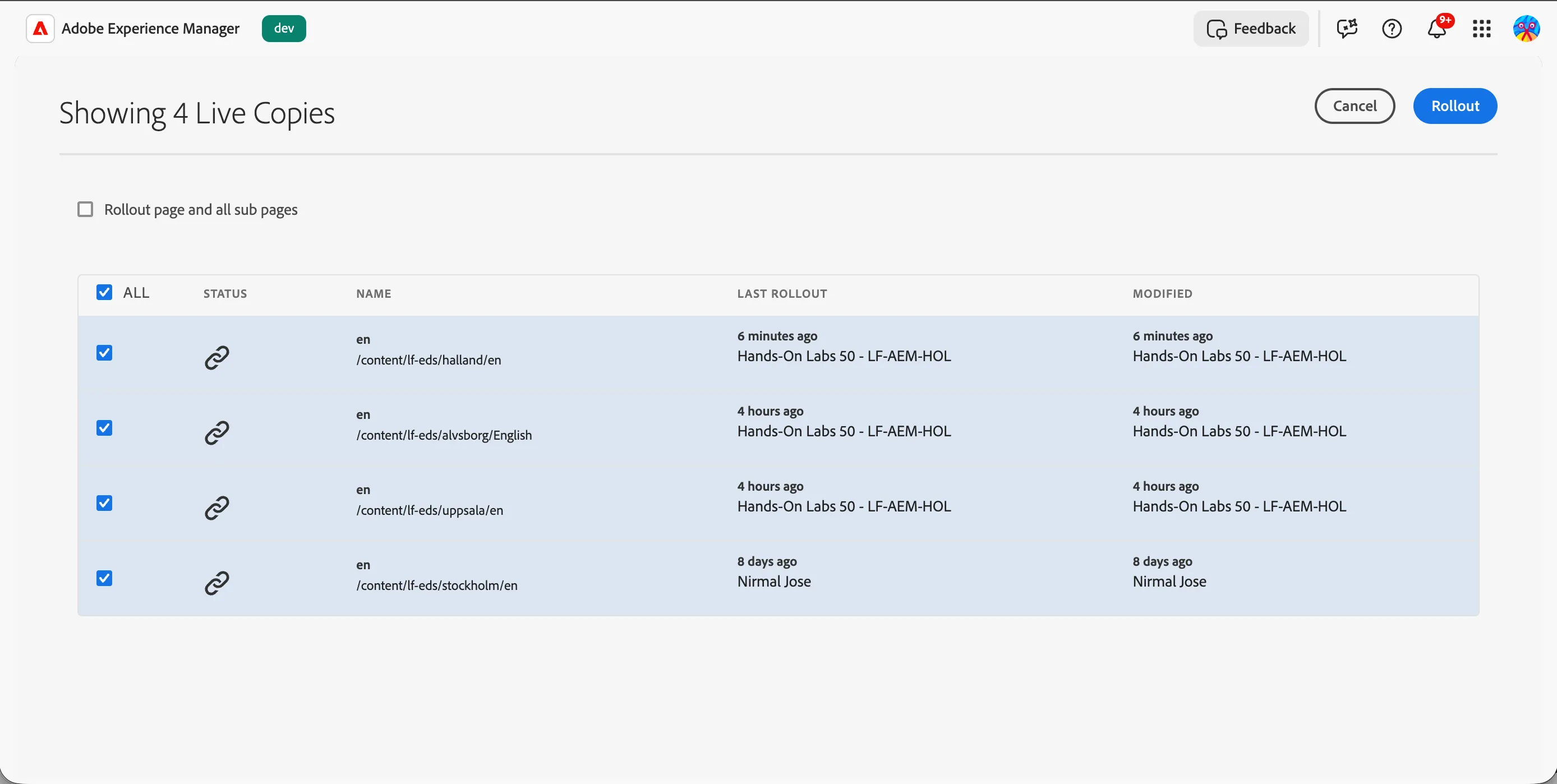Click the NAME column header
This screenshot has width=1557, height=784.
[x=374, y=294]
